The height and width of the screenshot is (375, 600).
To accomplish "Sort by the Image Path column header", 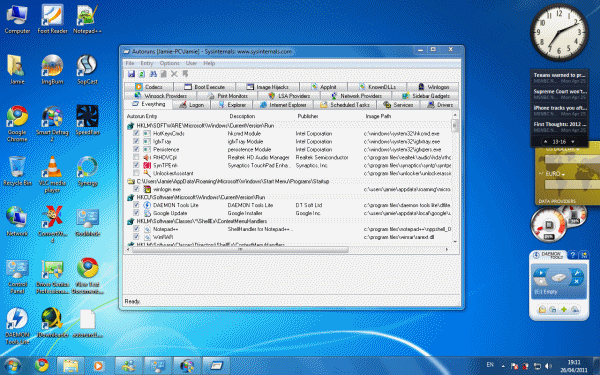I will [378, 116].
